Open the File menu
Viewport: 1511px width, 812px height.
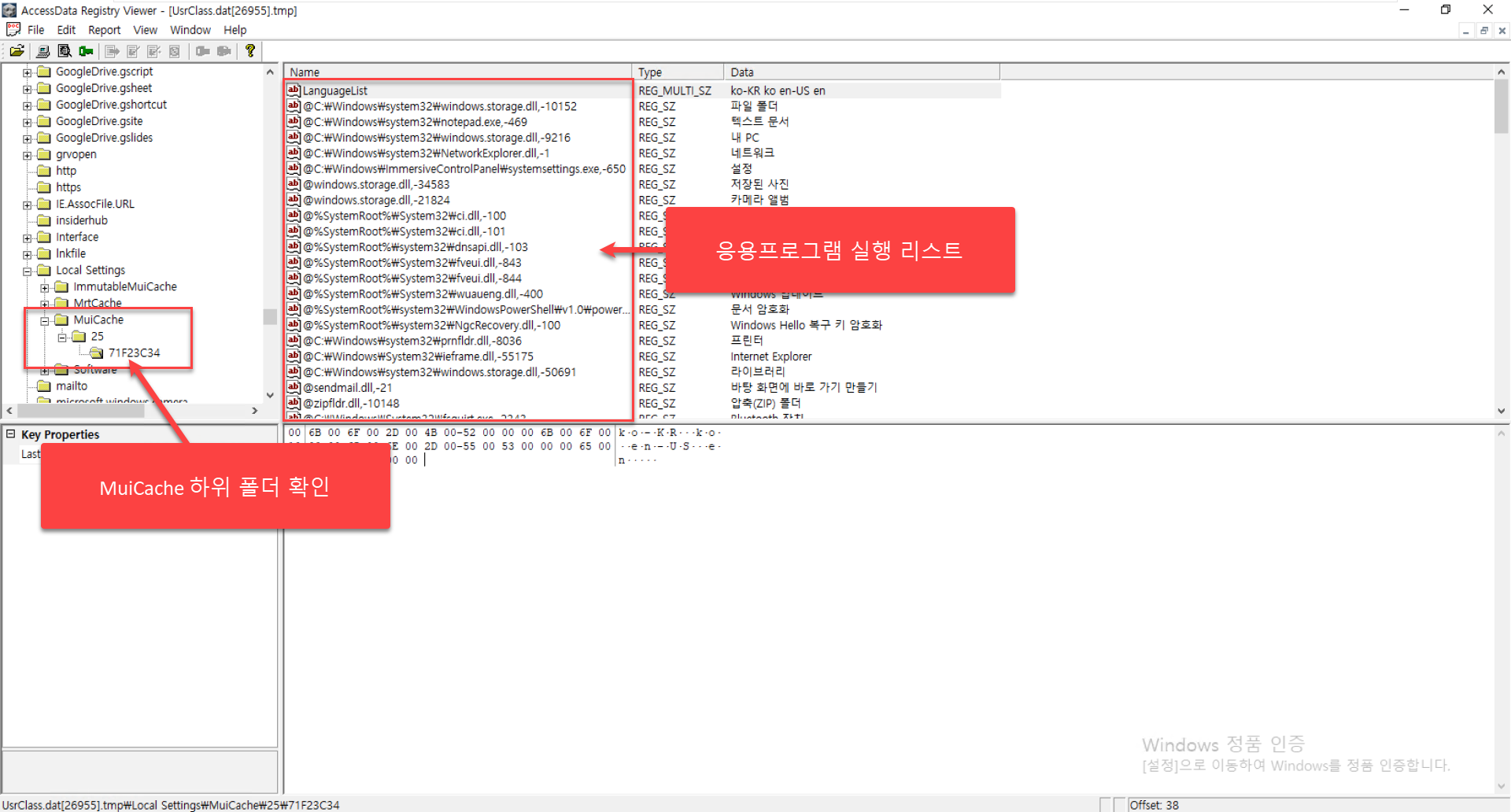(35, 30)
